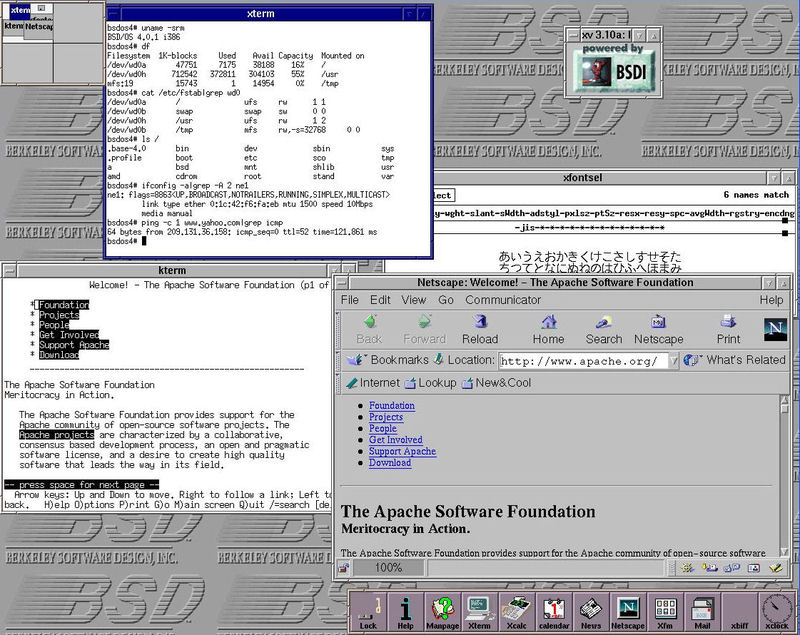Launch Xfm file manager from the panel
Image resolution: width=800 pixels, height=635 pixels.
click(665, 612)
